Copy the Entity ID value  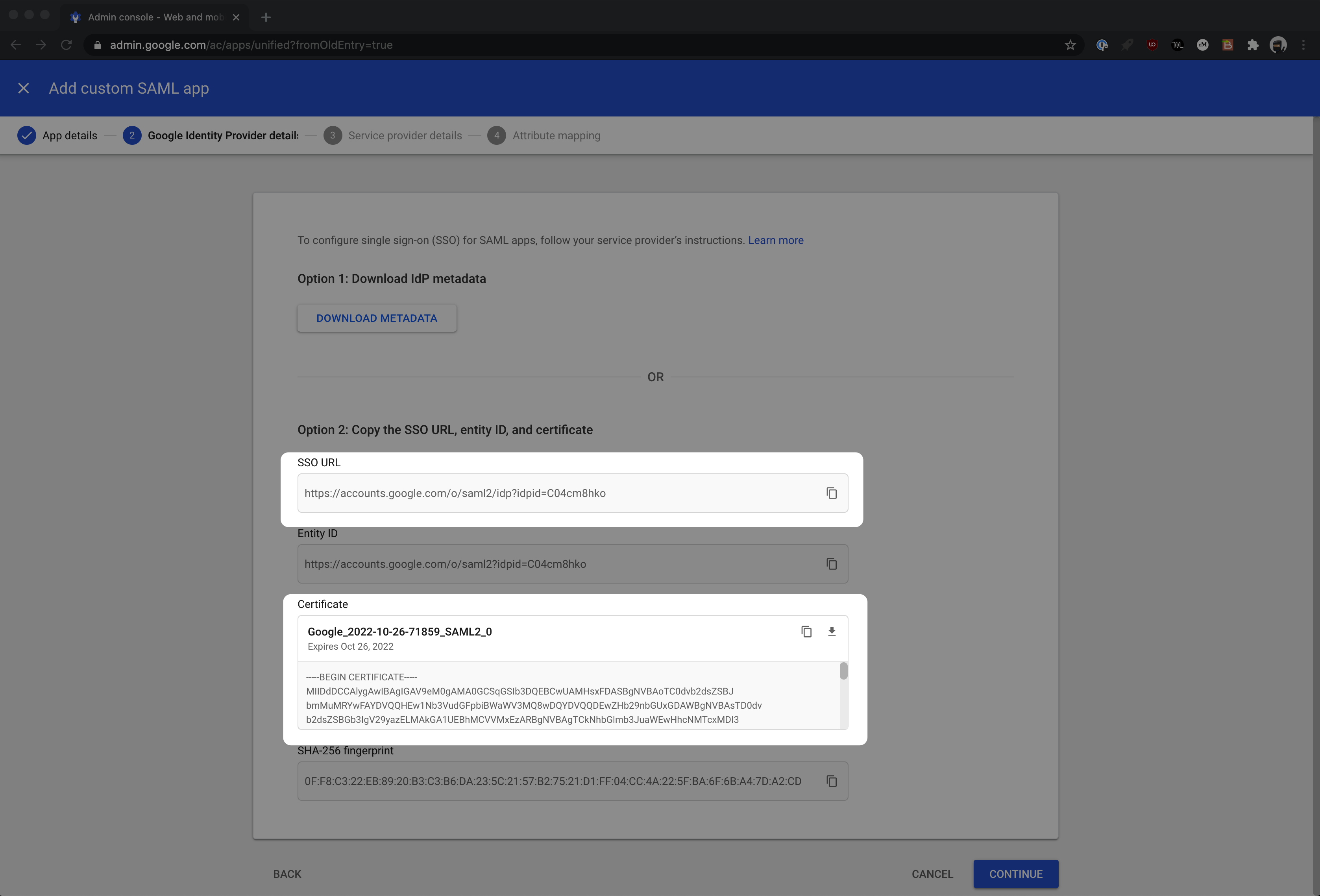coord(831,564)
